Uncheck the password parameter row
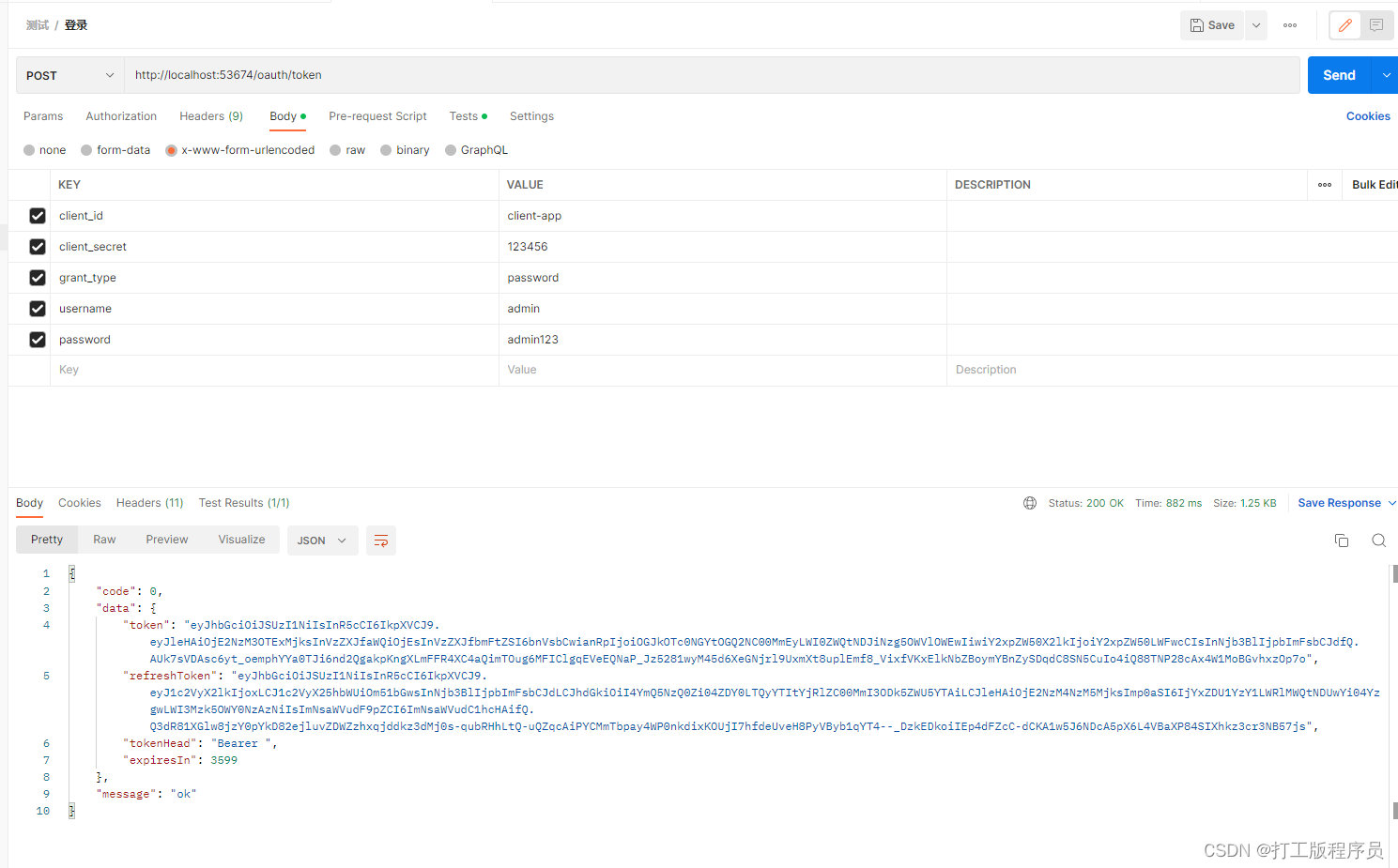The image size is (1398, 868). [38, 340]
